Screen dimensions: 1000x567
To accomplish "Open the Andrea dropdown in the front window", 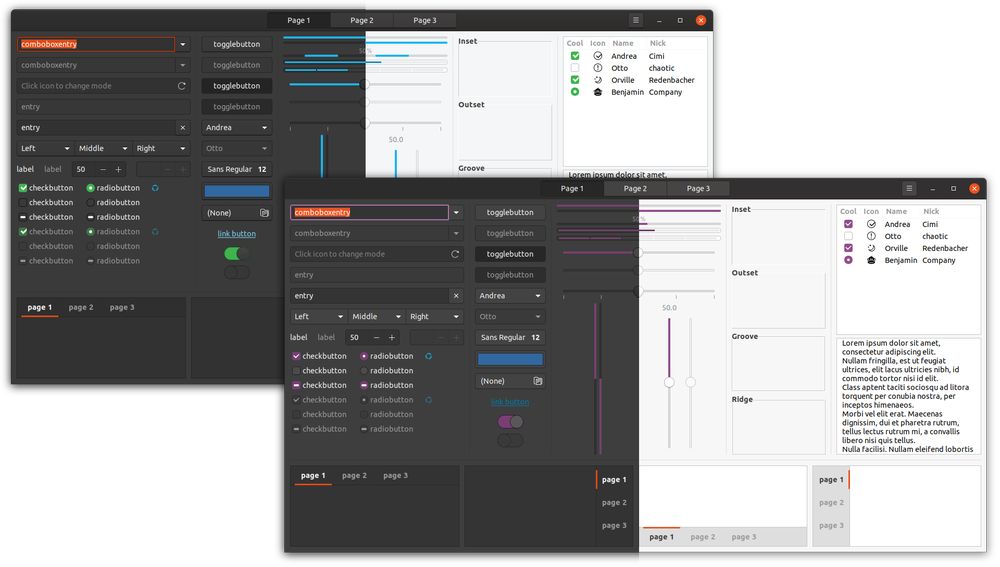I will tap(510, 296).
